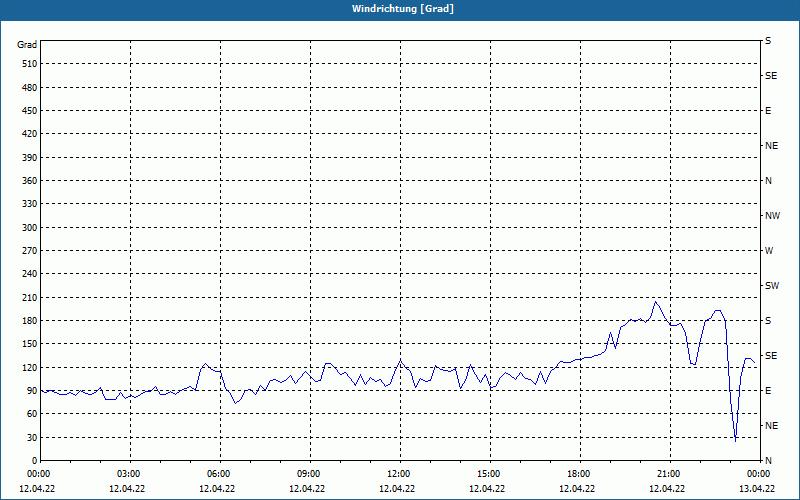Click the 90 value on the left axis
Viewport: 800px width, 500px height.
[x=32, y=391]
